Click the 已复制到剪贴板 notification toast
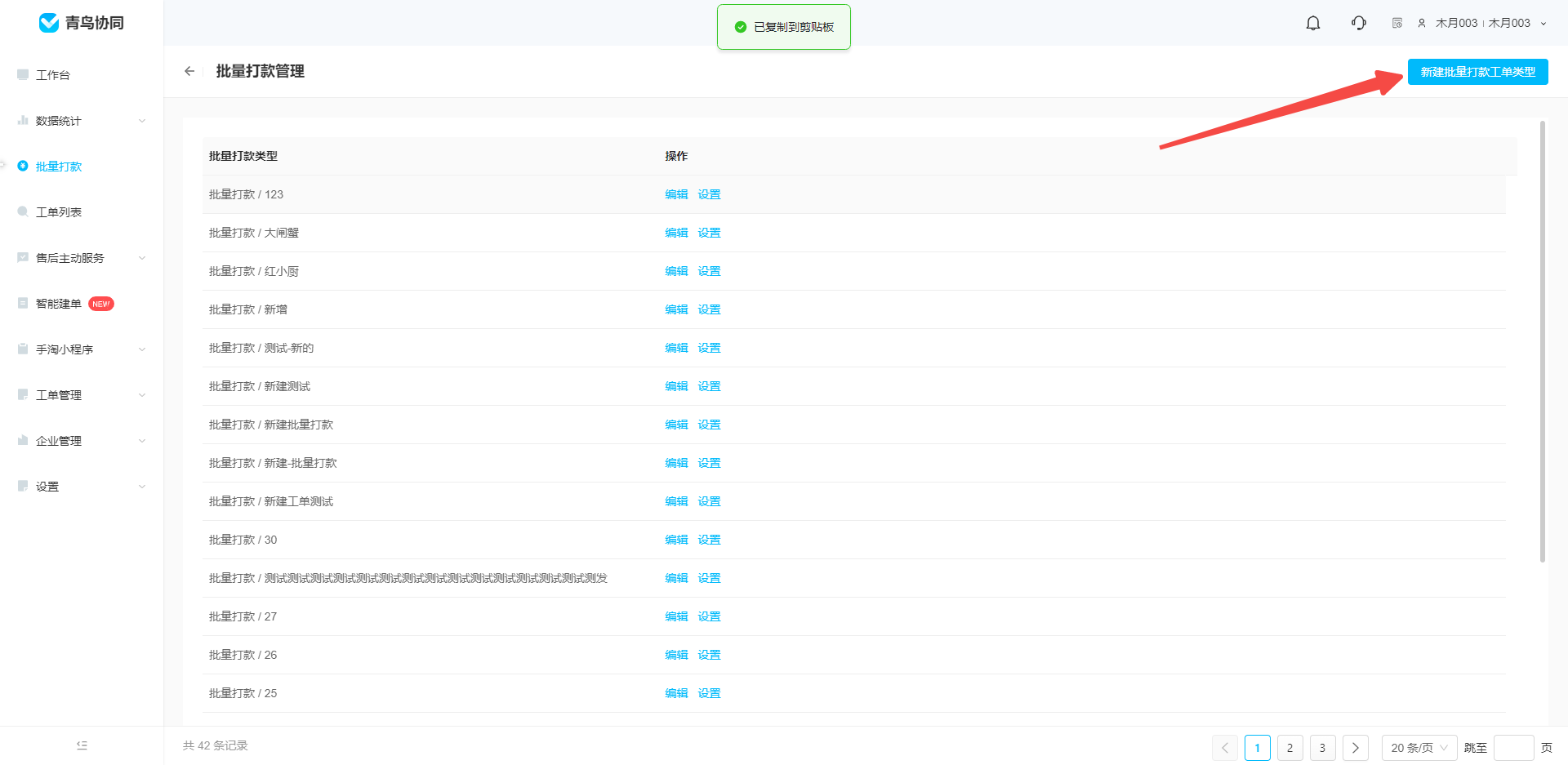Image resolution: width=1568 pixels, height=765 pixels. 784,27
